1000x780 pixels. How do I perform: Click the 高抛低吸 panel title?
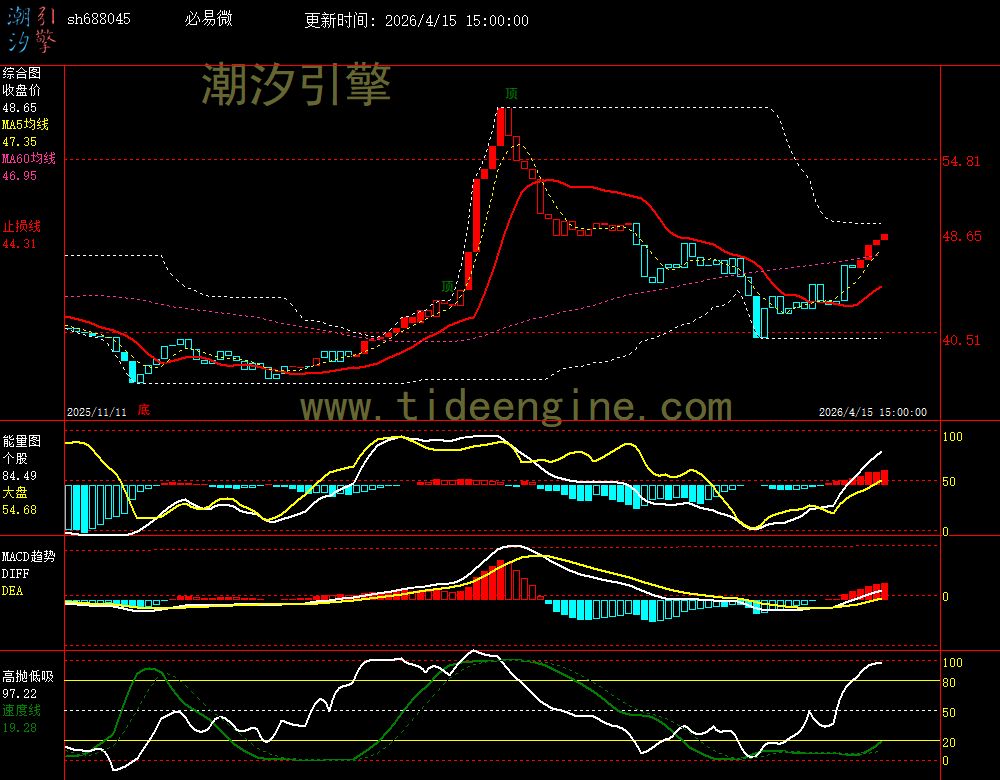pos(26,677)
